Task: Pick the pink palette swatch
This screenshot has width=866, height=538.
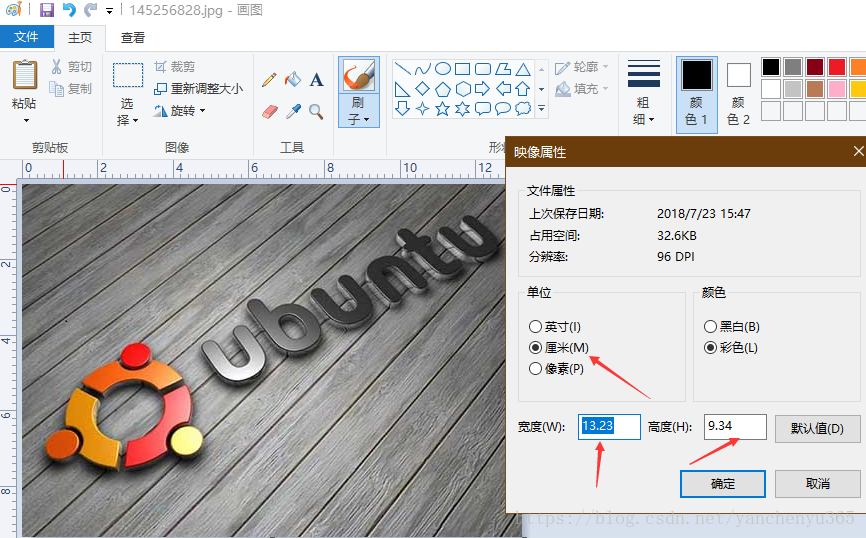Action: pyautogui.click(x=837, y=89)
